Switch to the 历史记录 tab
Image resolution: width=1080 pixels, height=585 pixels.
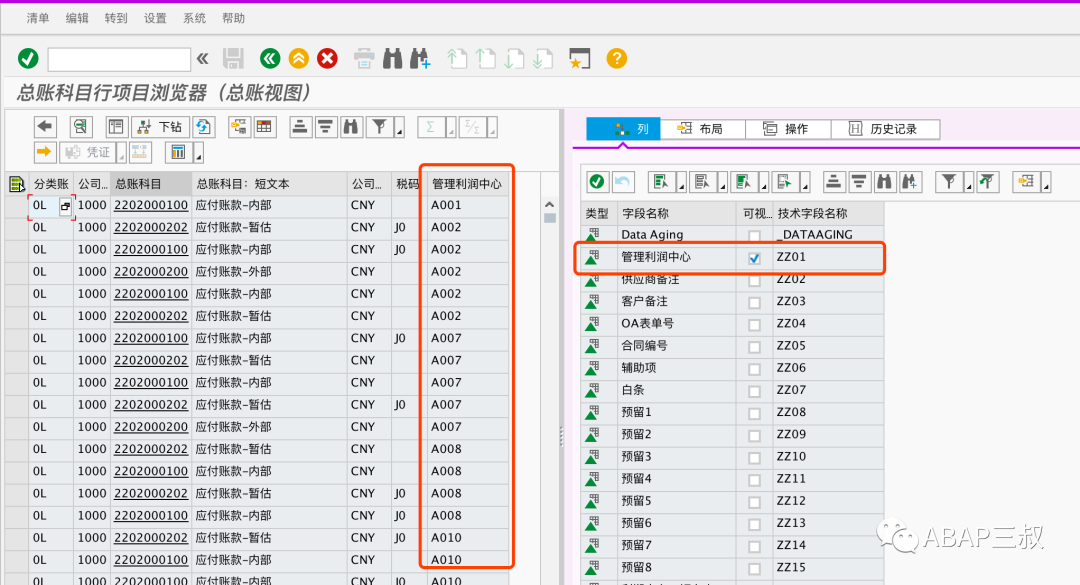pyautogui.click(x=885, y=129)
